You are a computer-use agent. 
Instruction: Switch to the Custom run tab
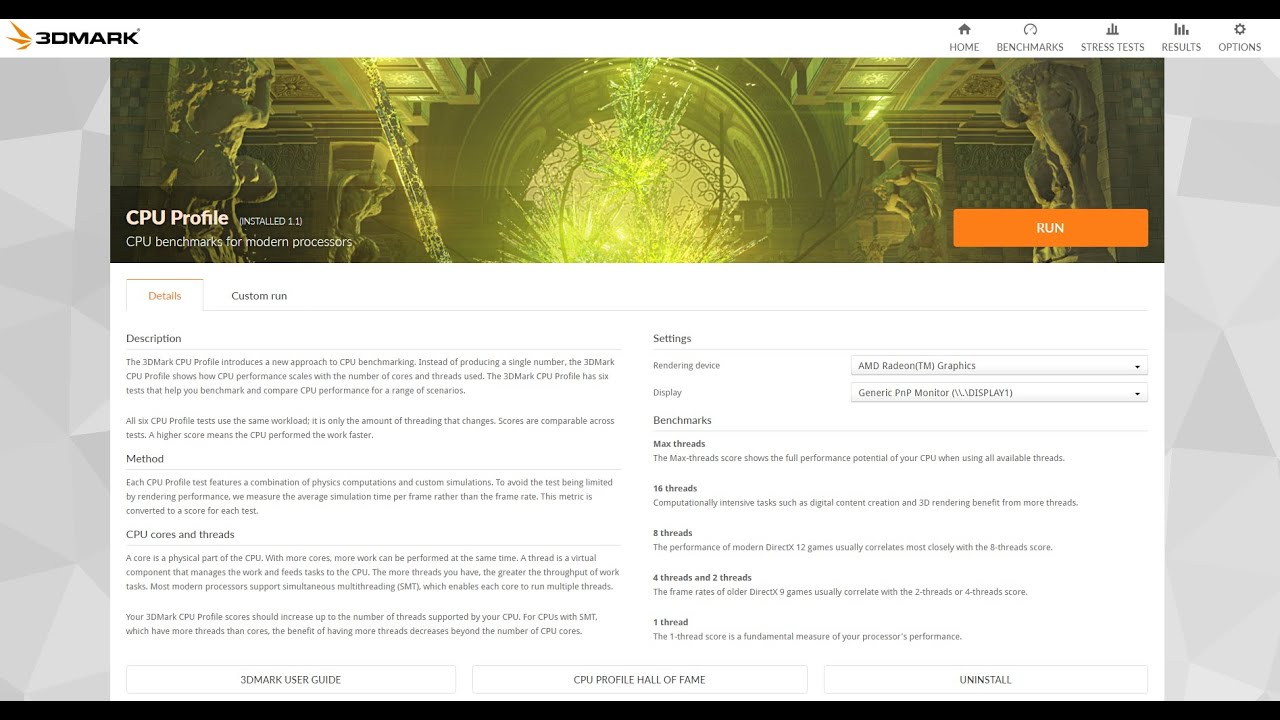259,295
